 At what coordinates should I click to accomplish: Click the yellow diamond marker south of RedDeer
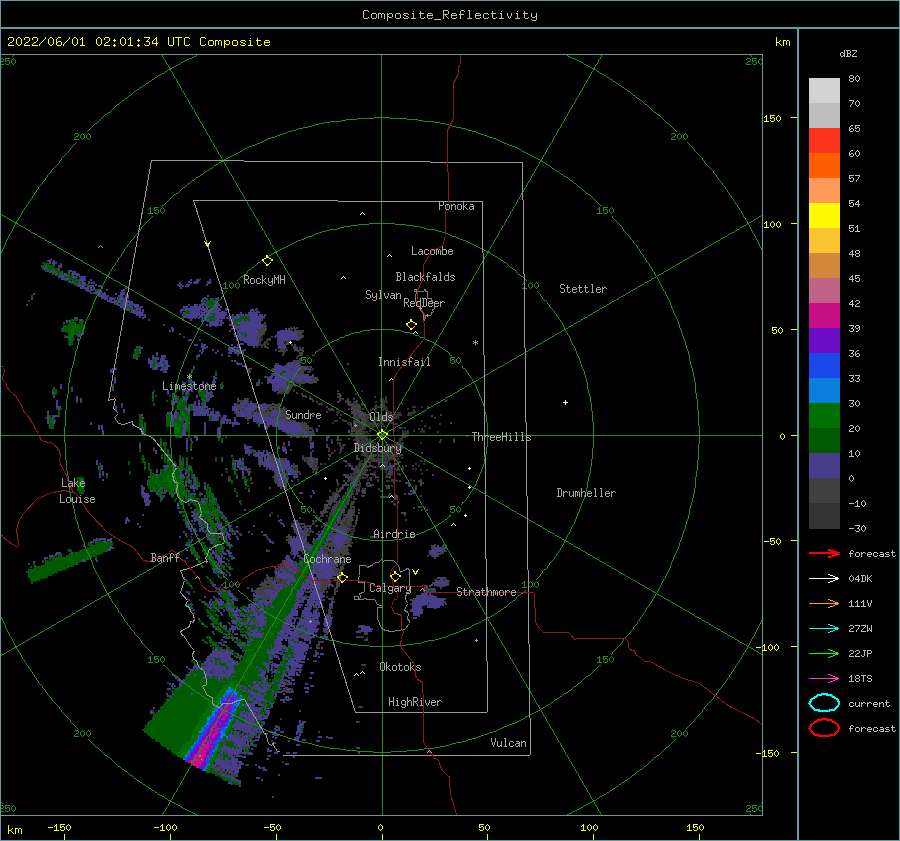[x=411, y=325]
